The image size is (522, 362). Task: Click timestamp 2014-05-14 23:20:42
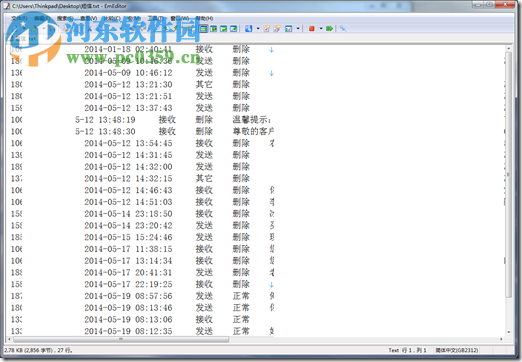point(128,226)
